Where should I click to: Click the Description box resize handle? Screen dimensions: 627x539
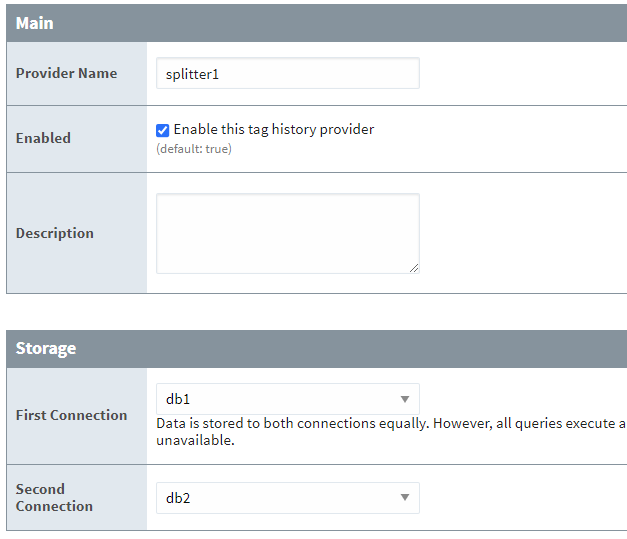click(413, 267)
